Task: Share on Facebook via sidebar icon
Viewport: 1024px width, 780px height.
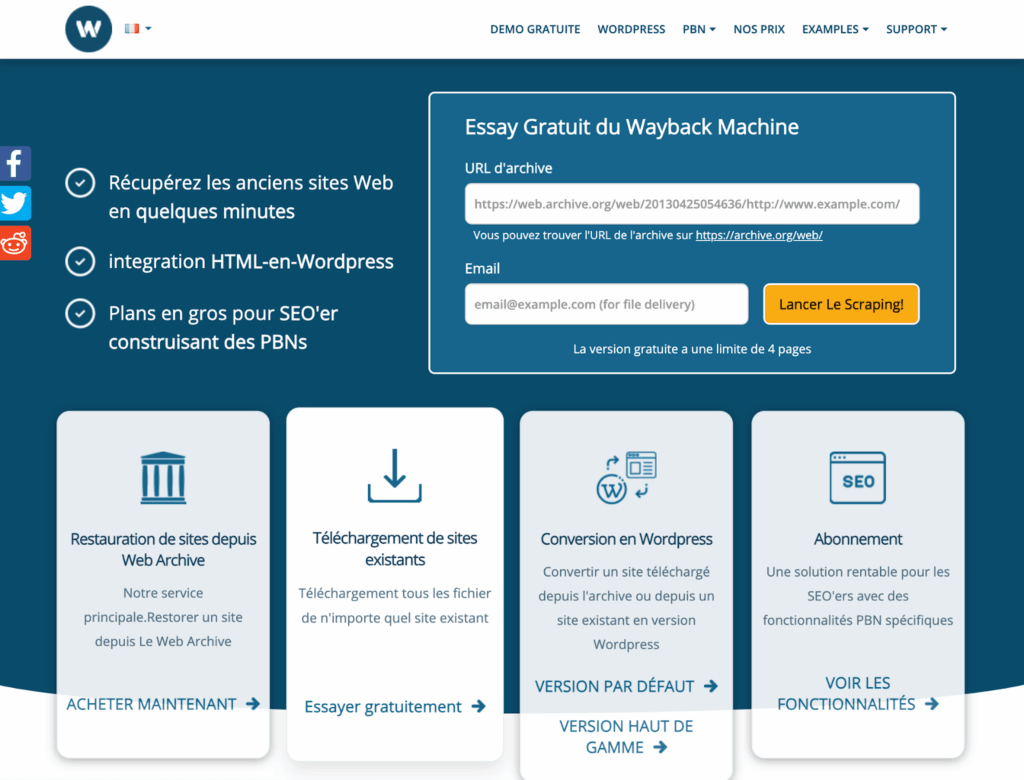Action: 15,163
